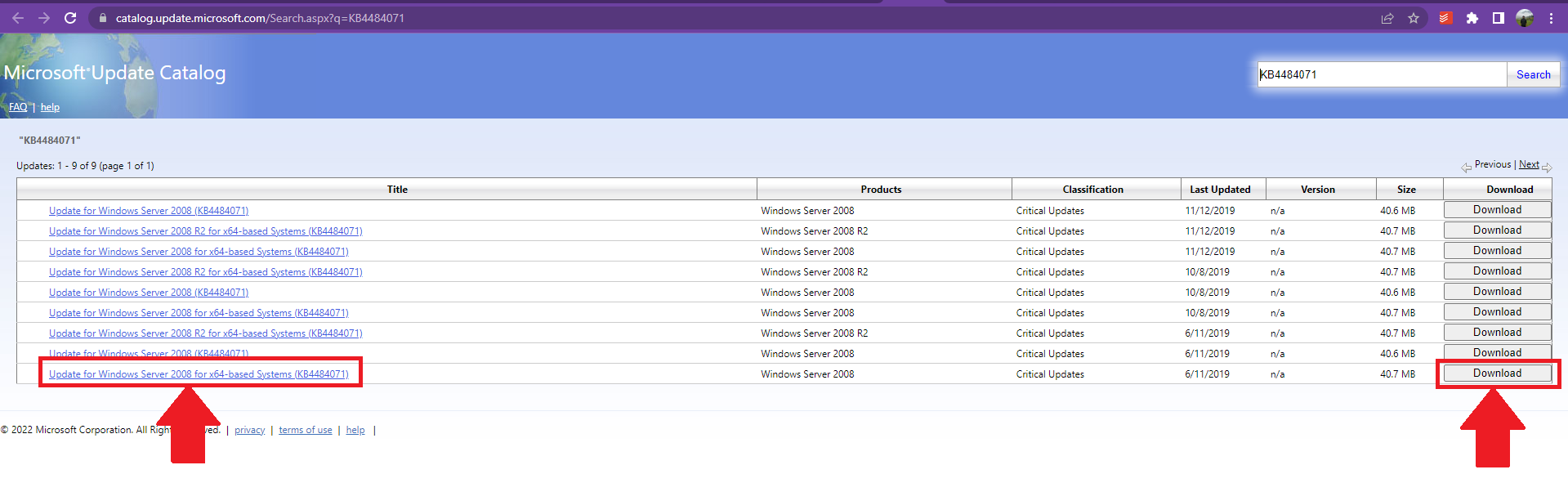This screenshot has height=483, width=1568.
Task: Open 10/8/2019 40.6 MB Server 2008 update link
Action: (x=149, y=293)
